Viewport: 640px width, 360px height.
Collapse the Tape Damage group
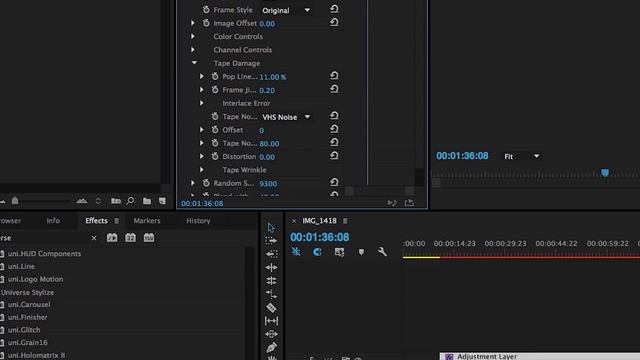pos(194,63)
